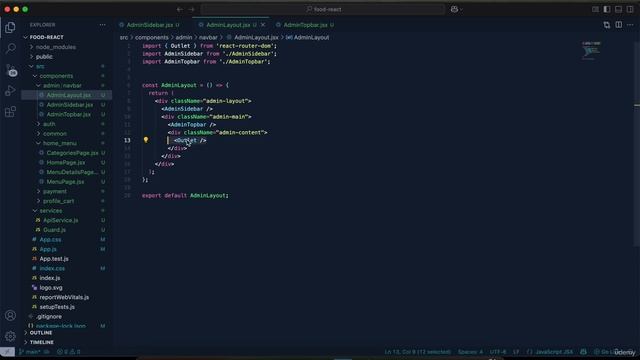Open the Accounts icon in activity bar

(x=10, y=316)
